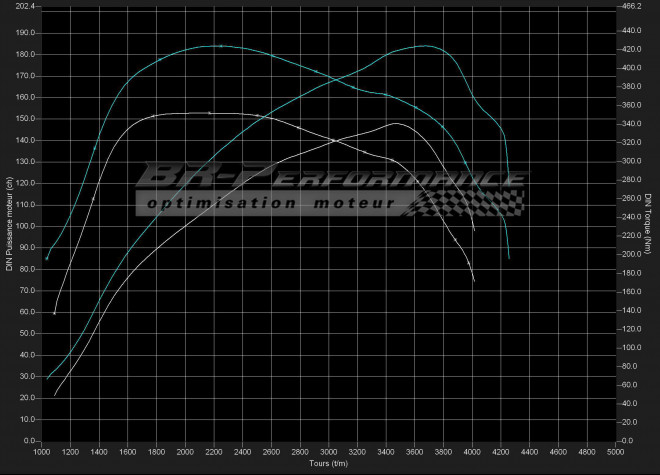Click the cyan torque curve peak marker near 2200 rpm

220,46
